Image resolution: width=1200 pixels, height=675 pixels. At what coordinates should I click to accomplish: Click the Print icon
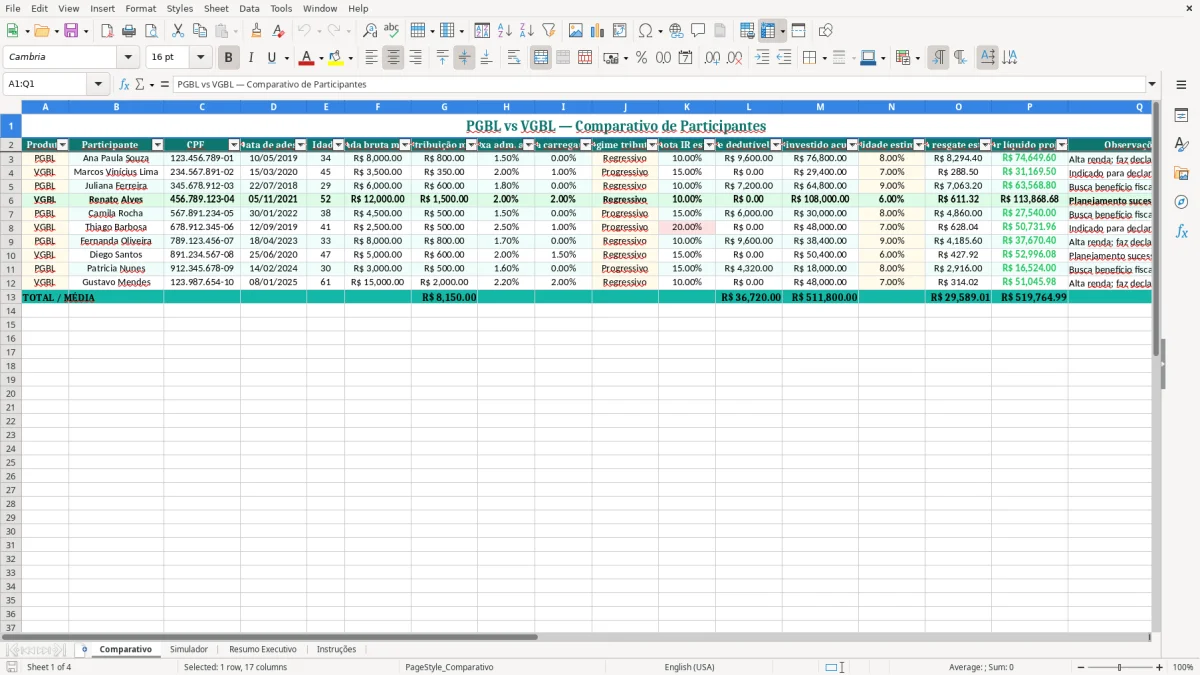[x=128, y=31]
